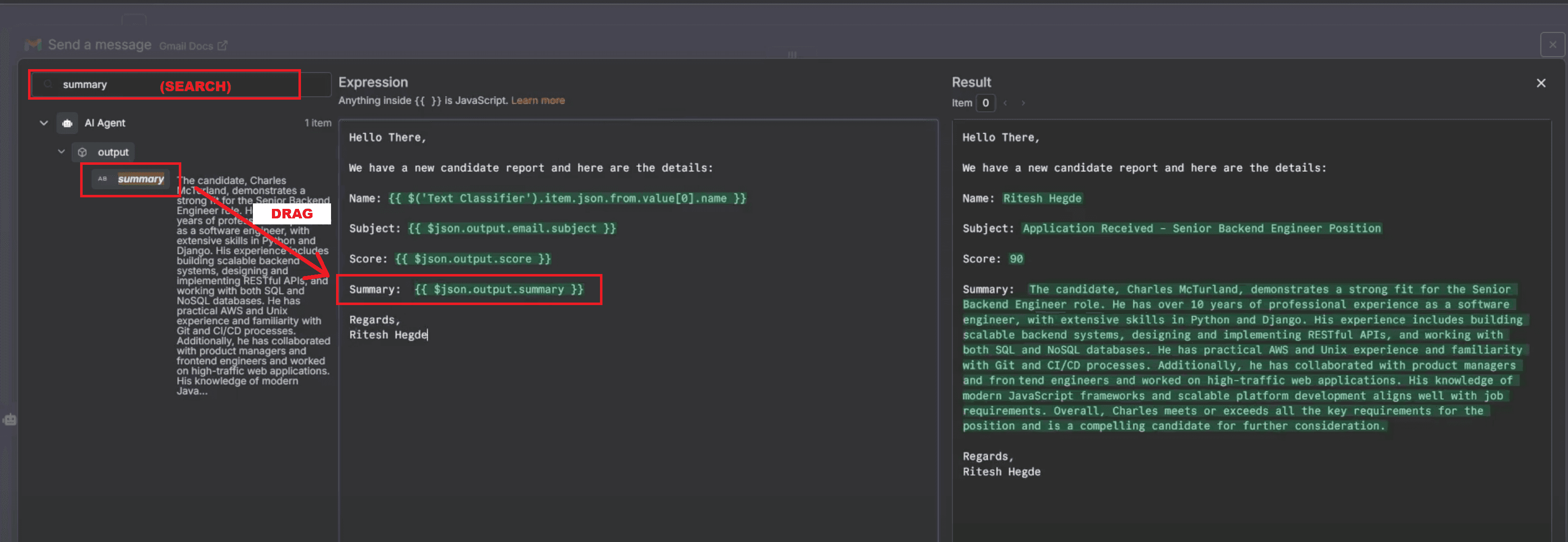Screen dimensions: 1568x542
Task: Click the summary preview text in left panel
Action: pyautogui.click(x=253, y=286)
